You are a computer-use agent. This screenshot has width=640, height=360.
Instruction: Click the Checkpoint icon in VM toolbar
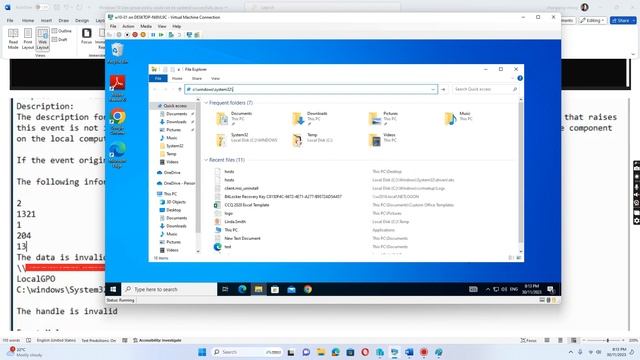pyautogui.click(x=171, y=35)
